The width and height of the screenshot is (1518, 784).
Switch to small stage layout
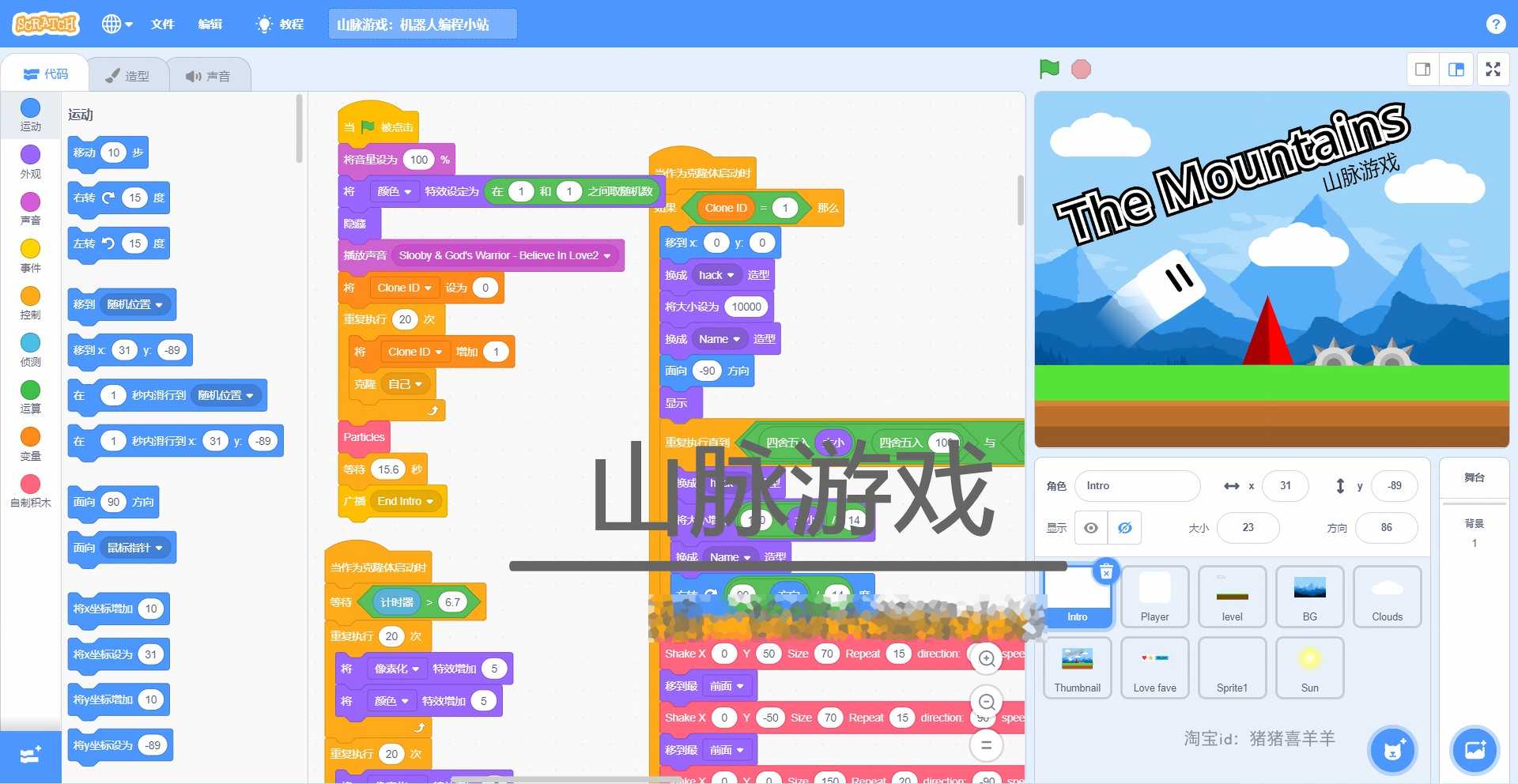(x=1422, y=70)
